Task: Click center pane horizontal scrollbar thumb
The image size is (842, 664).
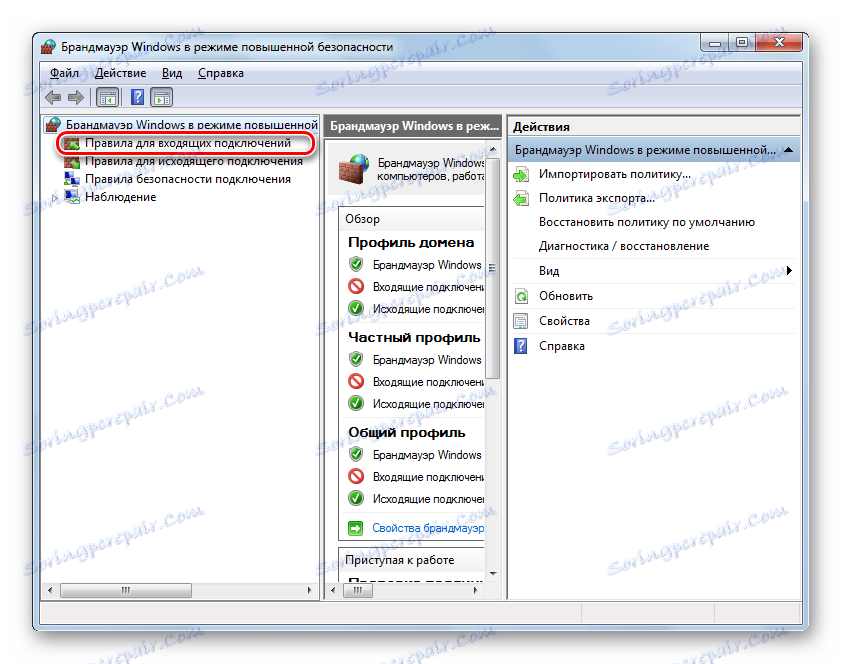Action: point(358,590)
